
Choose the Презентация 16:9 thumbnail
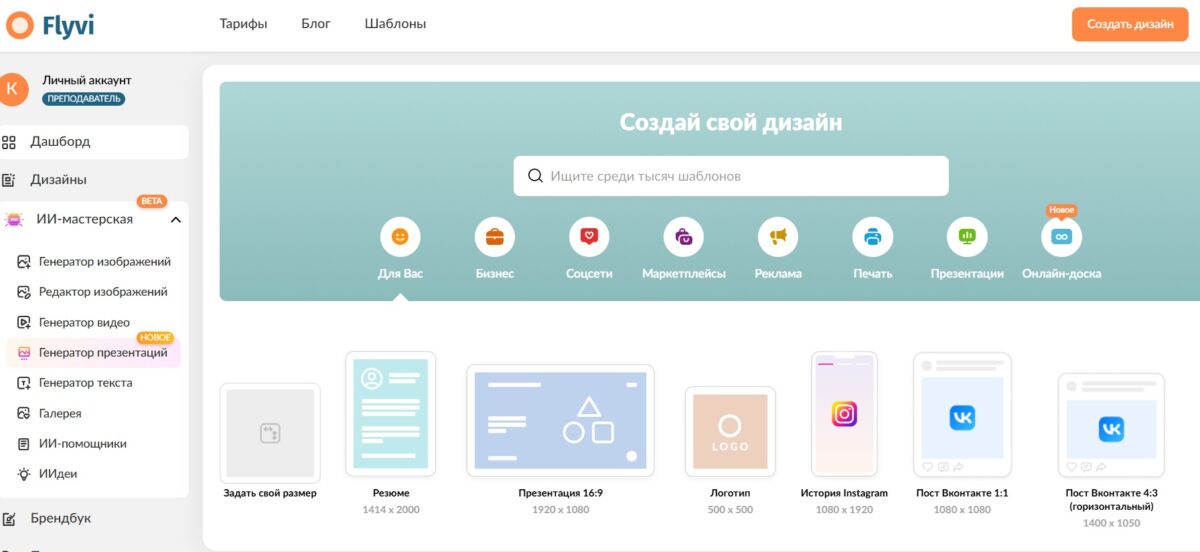pos(560,420)
